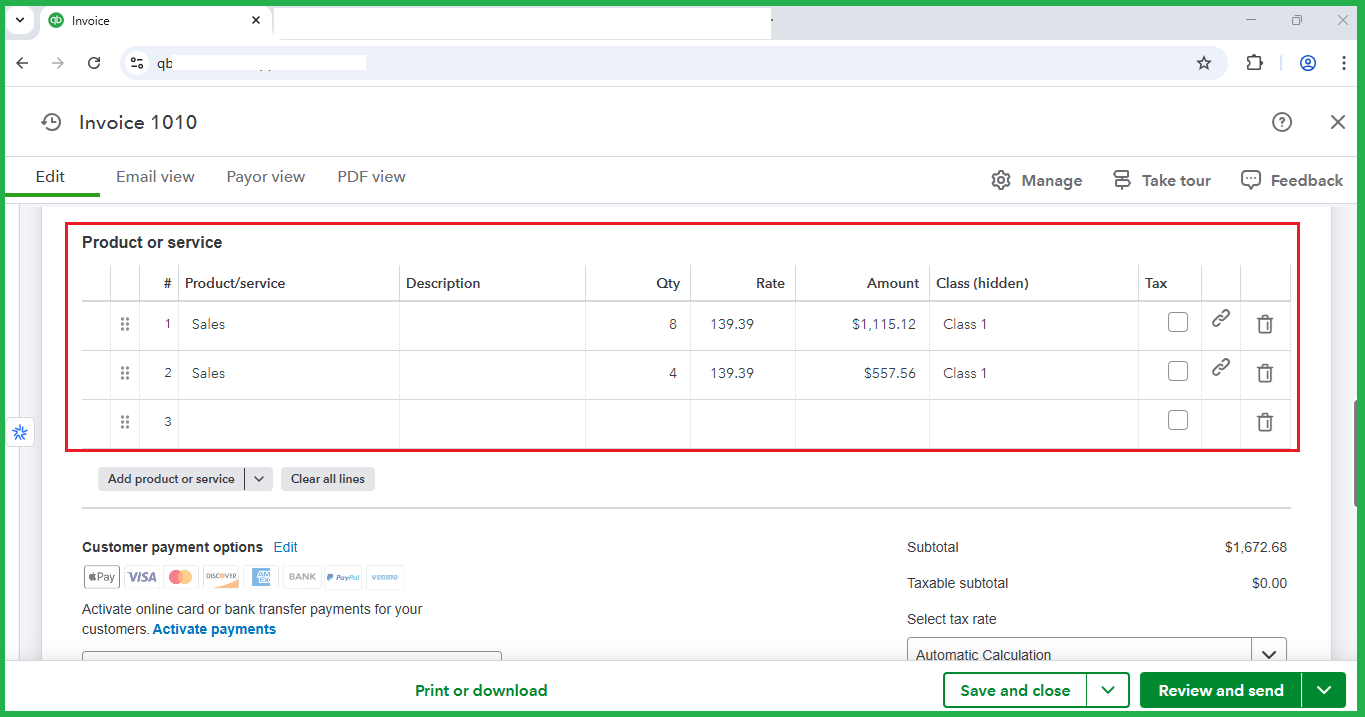
Task: Click the Activate payments link
Action: 214,629
